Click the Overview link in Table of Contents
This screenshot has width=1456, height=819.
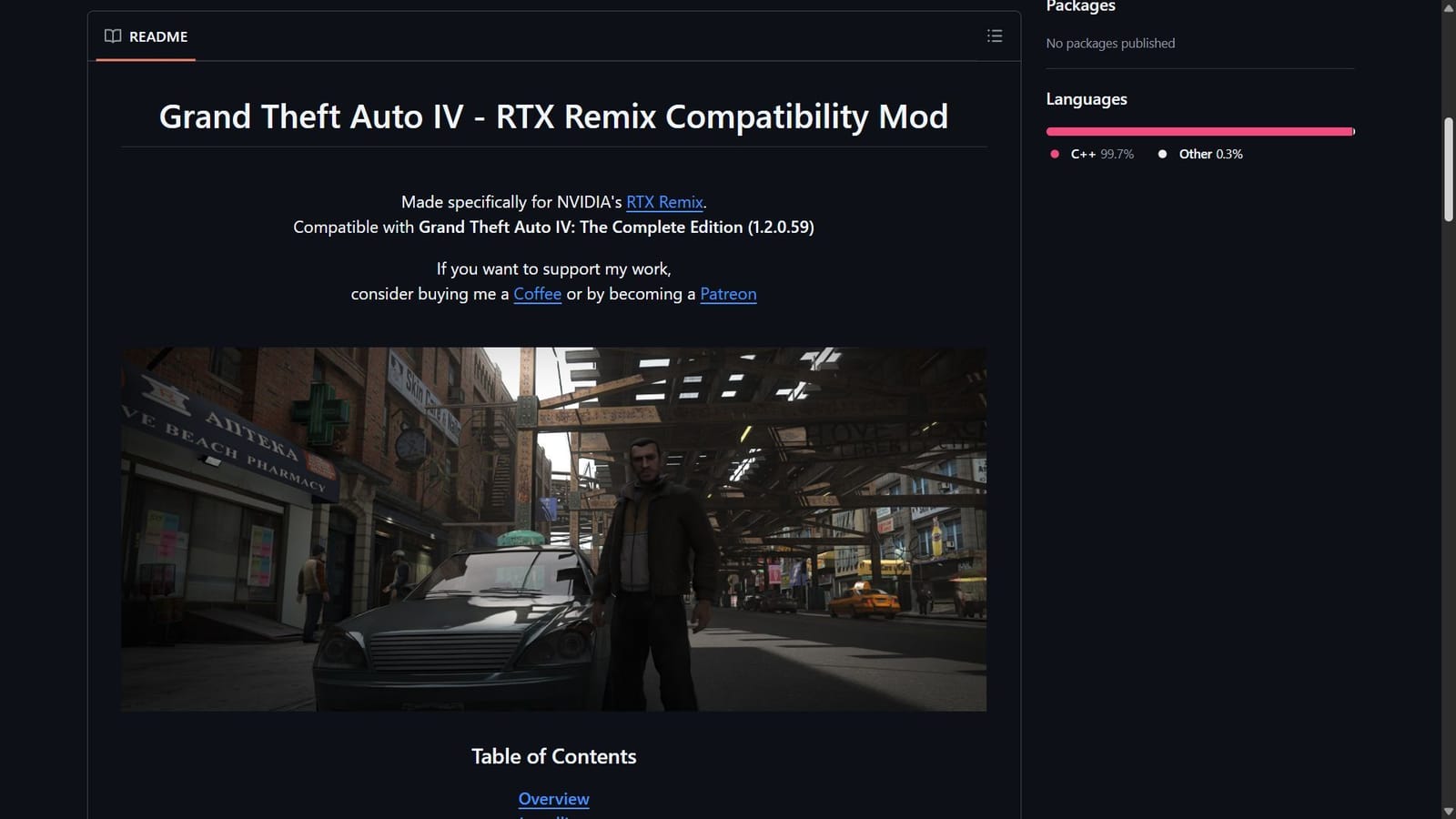point(553,798)
